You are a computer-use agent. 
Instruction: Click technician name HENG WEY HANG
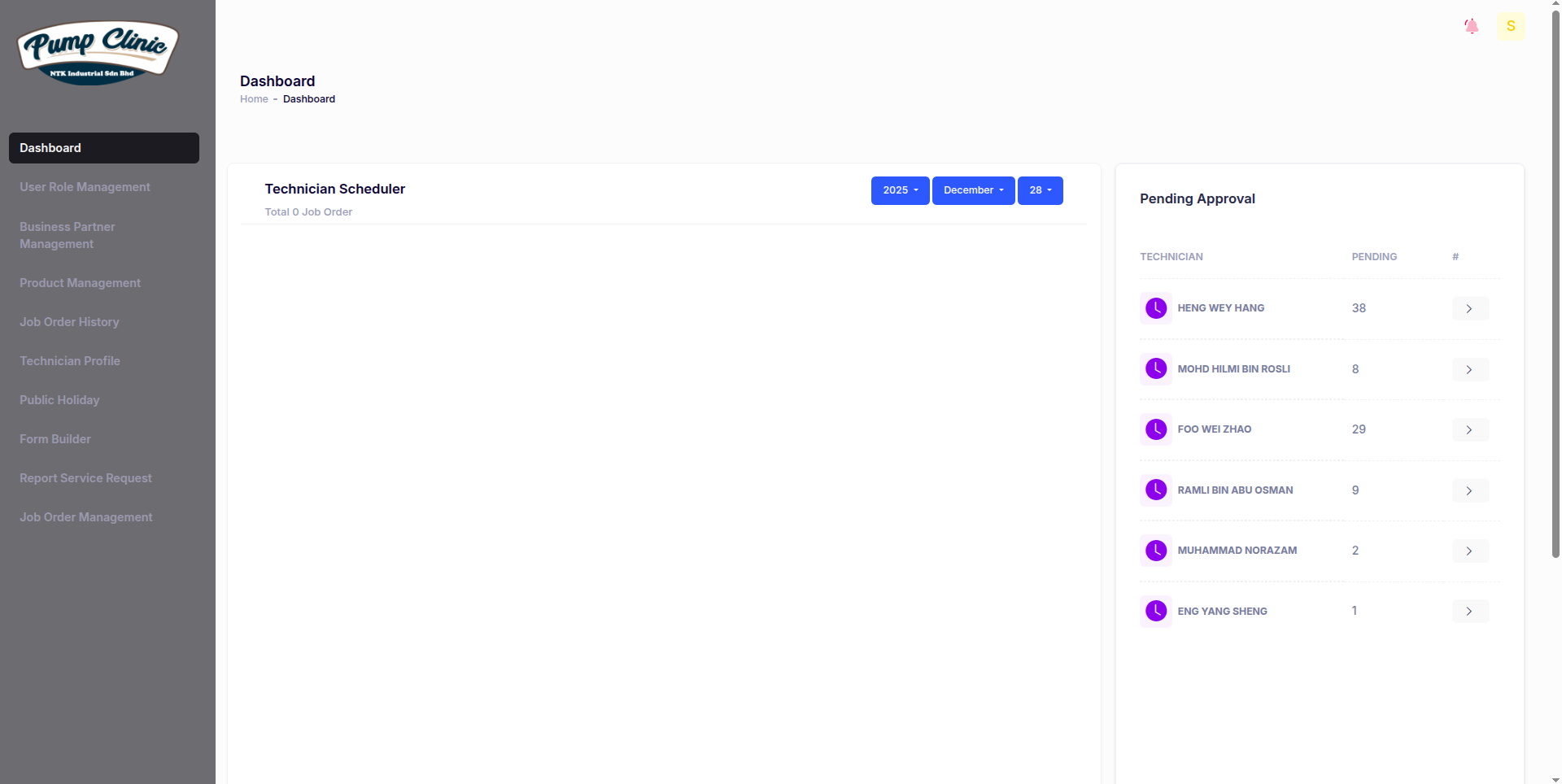1220,308
